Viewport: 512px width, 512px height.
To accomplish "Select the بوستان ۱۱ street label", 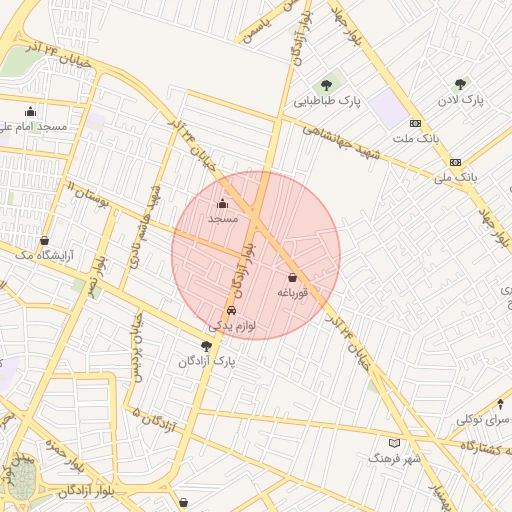I will tap(88, 195).
